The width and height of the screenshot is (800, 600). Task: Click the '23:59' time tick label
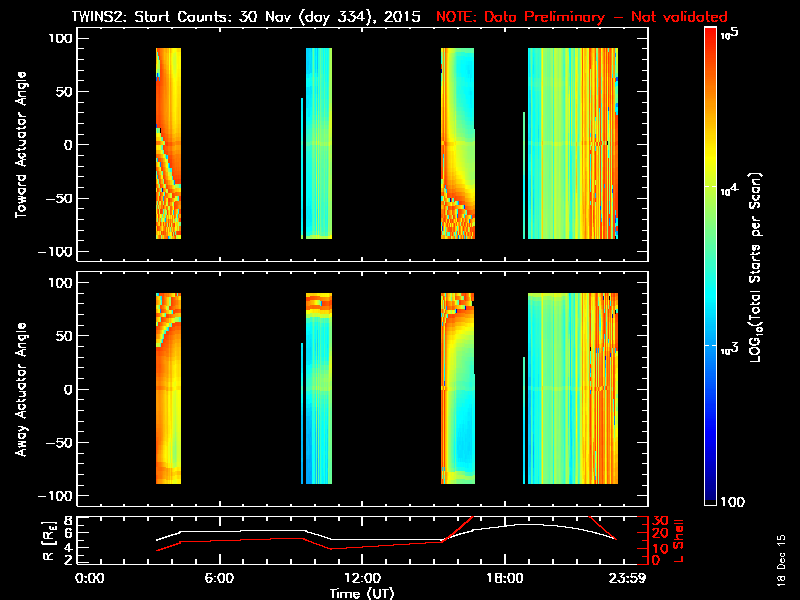tap(627, 579)
